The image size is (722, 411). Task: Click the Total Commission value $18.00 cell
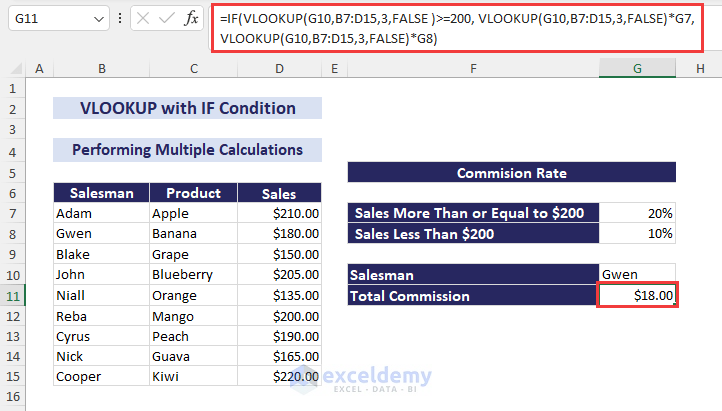click(x=637, y=296)
